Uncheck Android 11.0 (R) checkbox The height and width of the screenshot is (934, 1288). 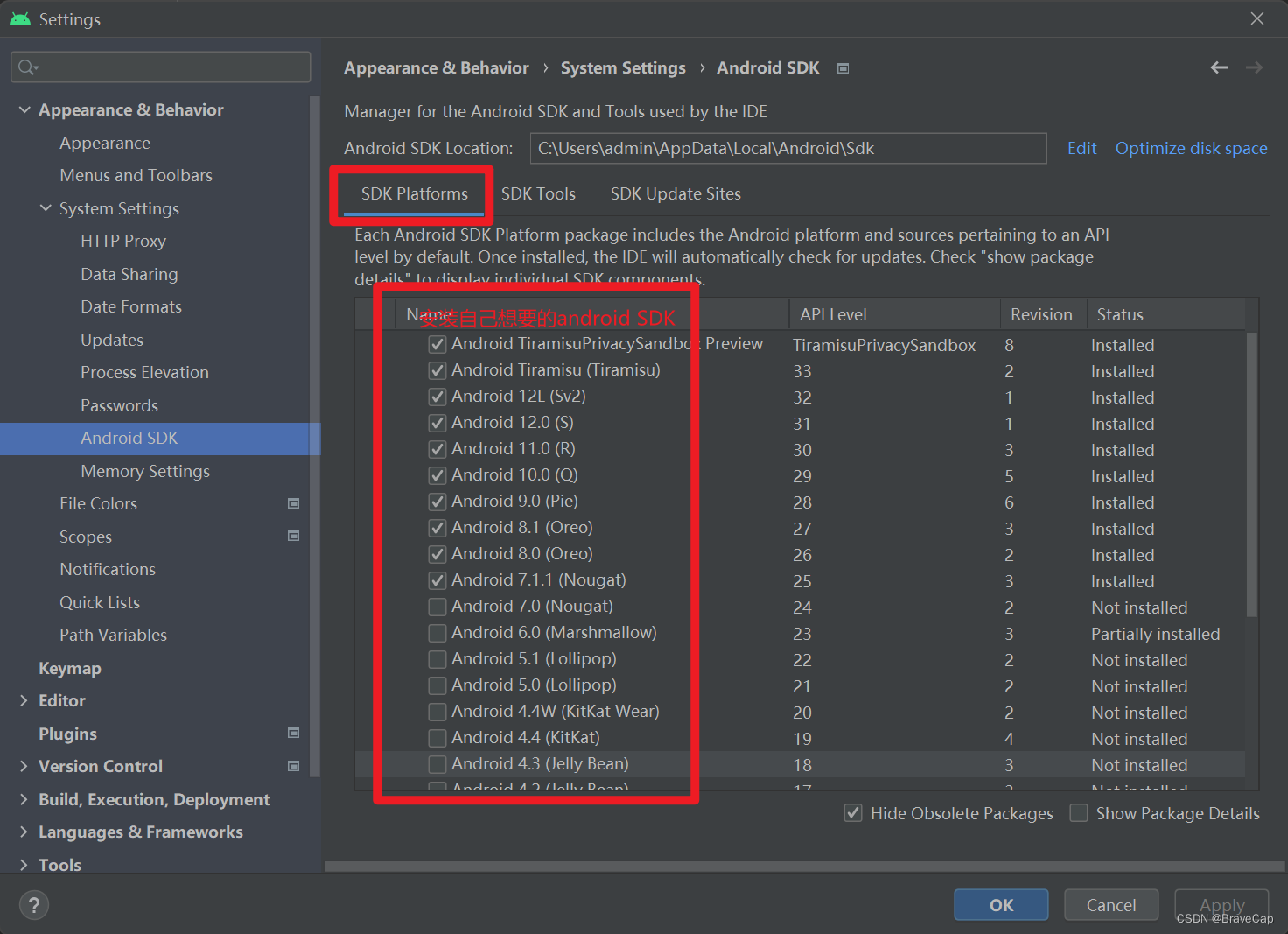click(437, 449)
